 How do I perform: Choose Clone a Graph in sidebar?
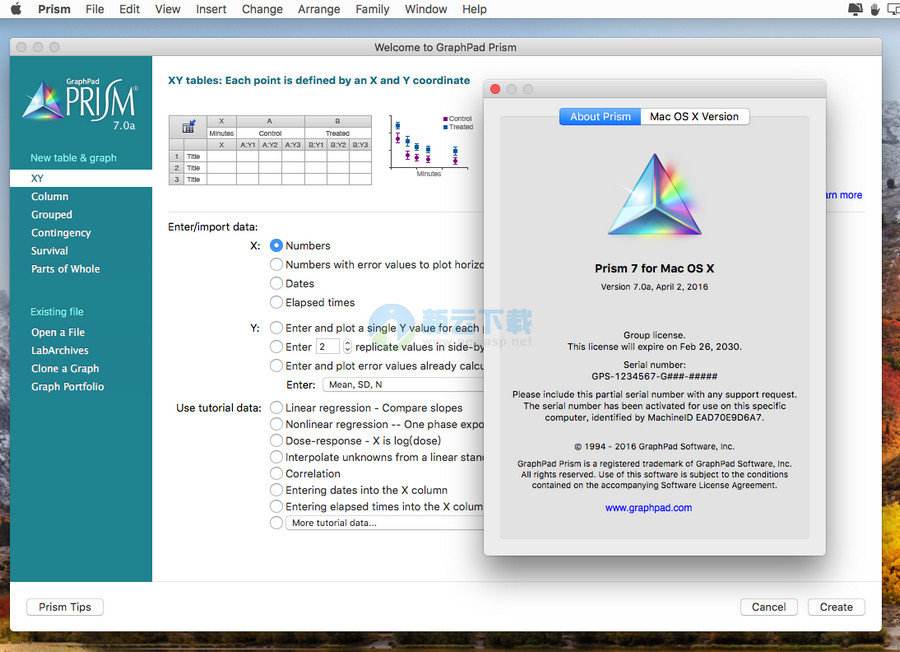pos(65,368)
